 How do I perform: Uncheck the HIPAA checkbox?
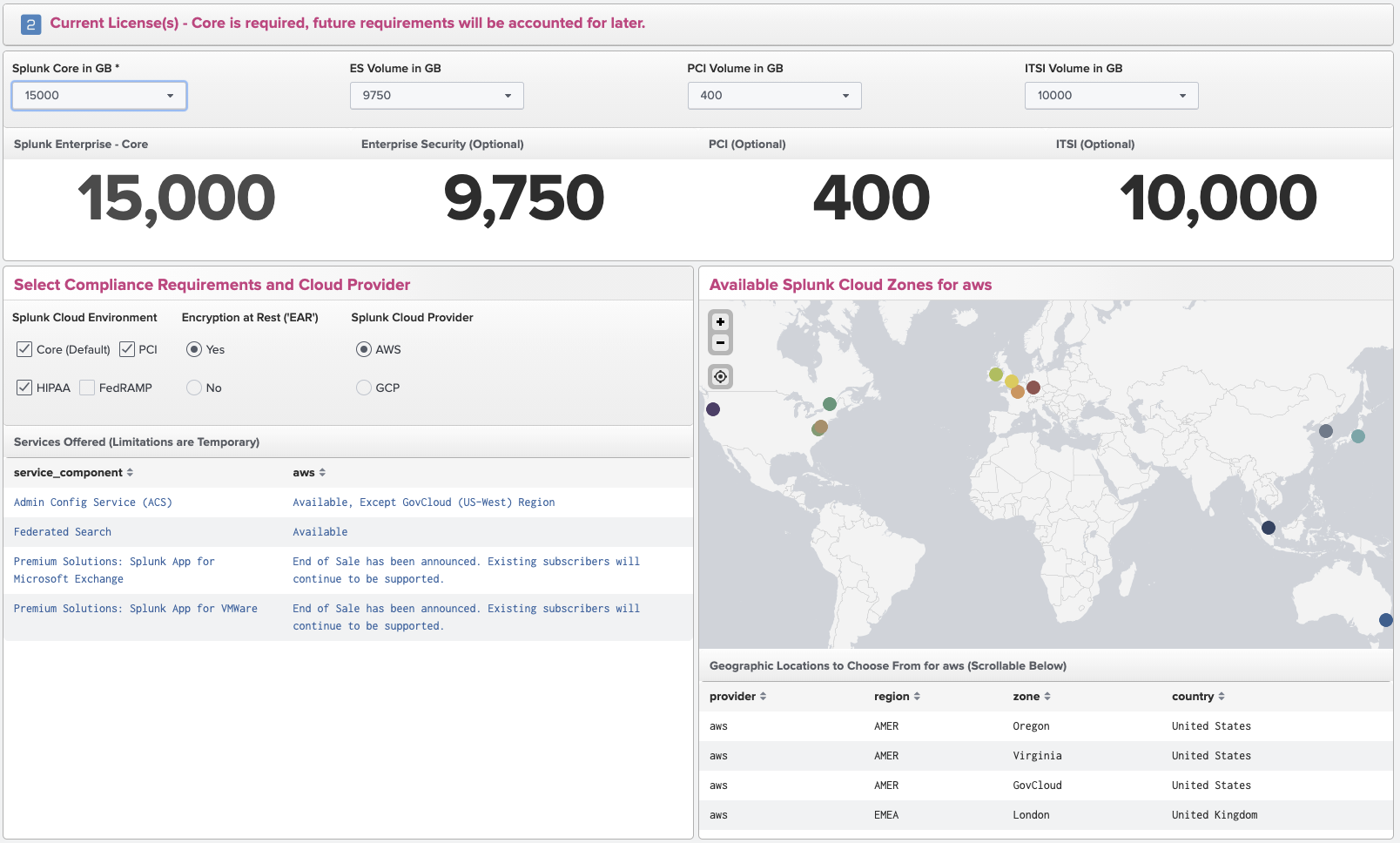click(24, 388)
